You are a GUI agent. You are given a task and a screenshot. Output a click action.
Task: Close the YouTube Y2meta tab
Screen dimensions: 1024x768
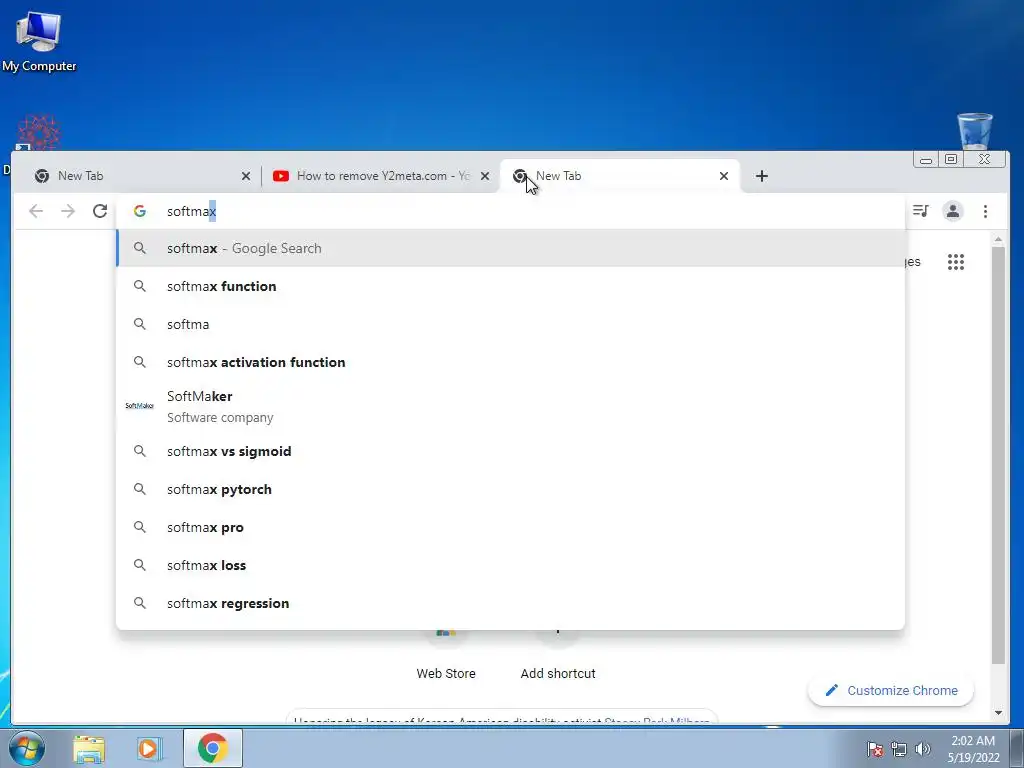[485, 176]
